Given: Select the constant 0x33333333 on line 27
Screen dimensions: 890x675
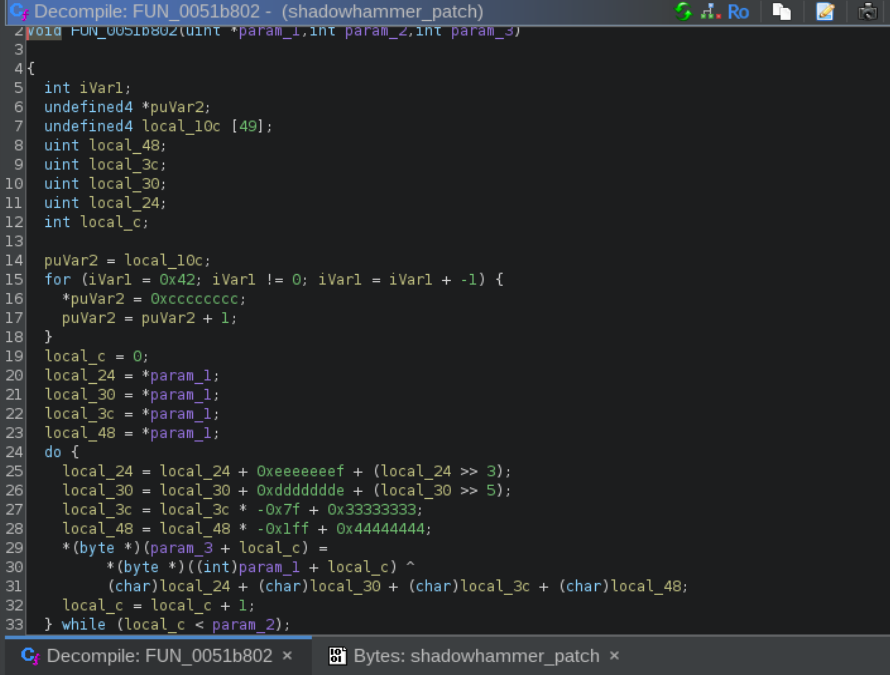Looking at the screenshot, I should [x=371, y=510].
